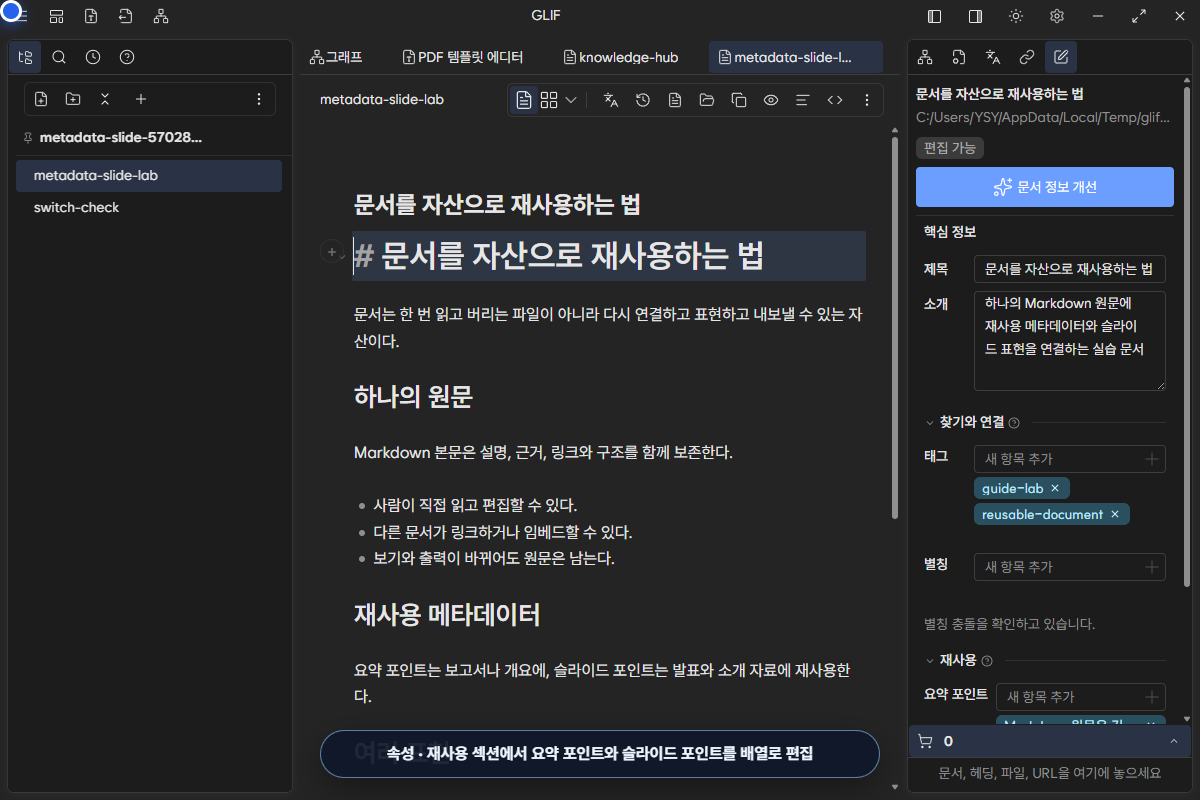Image resolution: width=1200 pixels, height=800 pixels.
Task: Click the copy icon in editor toolbar
Action: [739, 100]
